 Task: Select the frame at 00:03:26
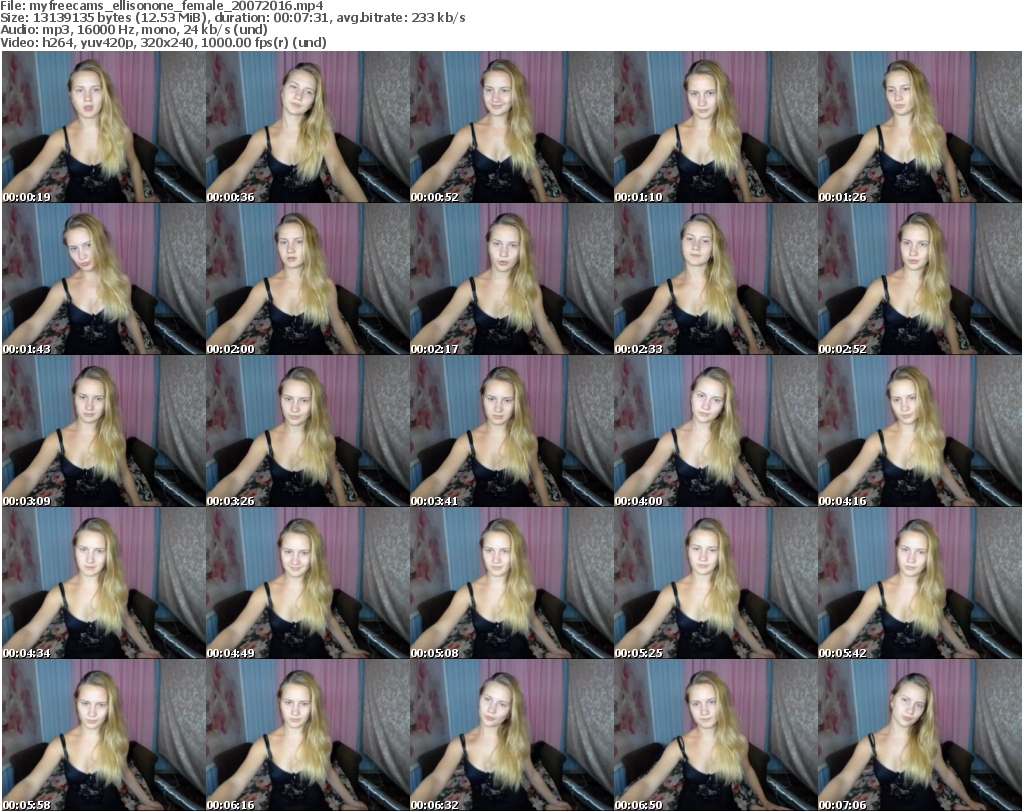coord(308,431)
